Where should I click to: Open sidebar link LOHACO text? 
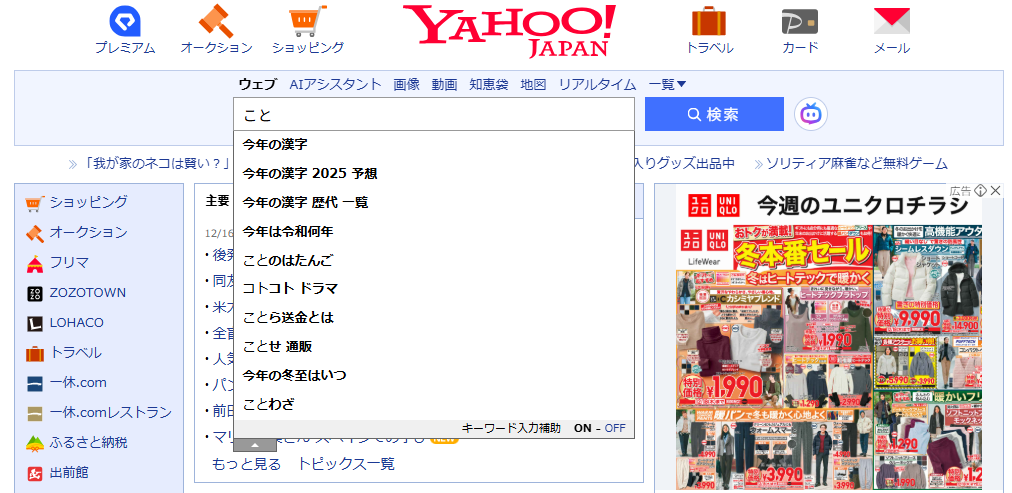pyautogui.click(x=77, y=323)
